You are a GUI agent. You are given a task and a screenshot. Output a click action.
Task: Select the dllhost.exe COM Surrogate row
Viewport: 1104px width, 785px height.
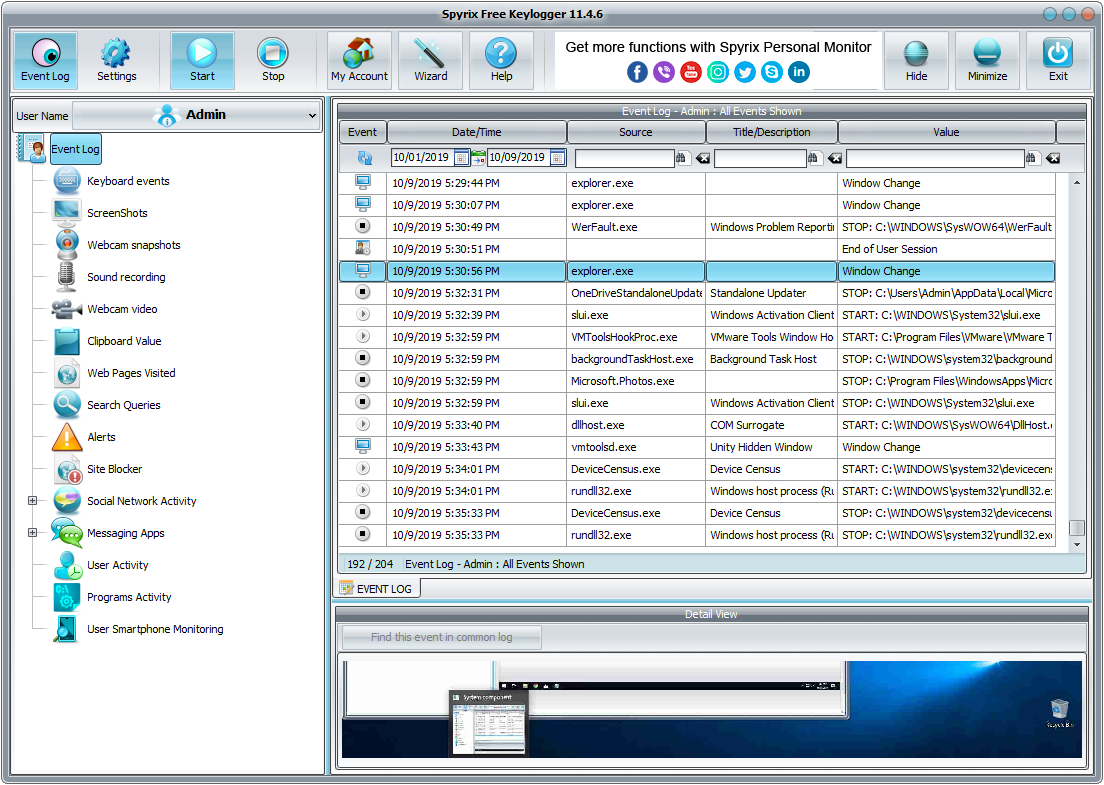pos(697,425)
